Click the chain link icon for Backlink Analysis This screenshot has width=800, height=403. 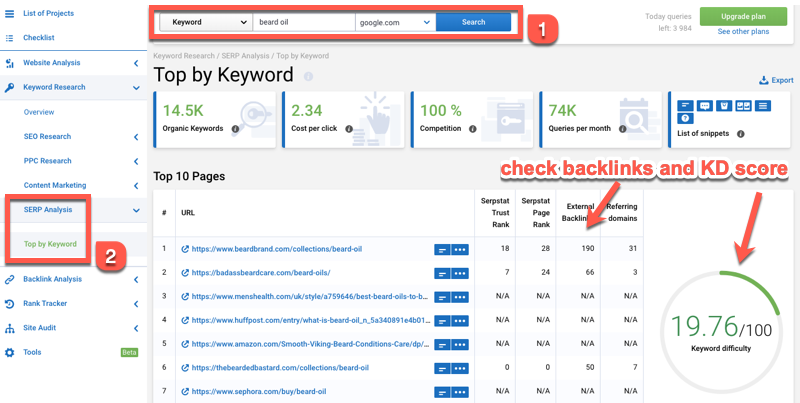pyautogui.click(x=9, y=280)
